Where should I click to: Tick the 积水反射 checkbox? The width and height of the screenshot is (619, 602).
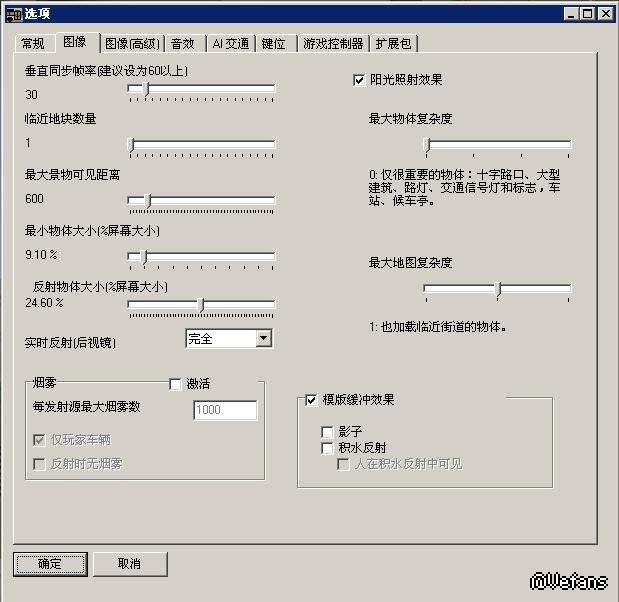(x=327, y=448)
